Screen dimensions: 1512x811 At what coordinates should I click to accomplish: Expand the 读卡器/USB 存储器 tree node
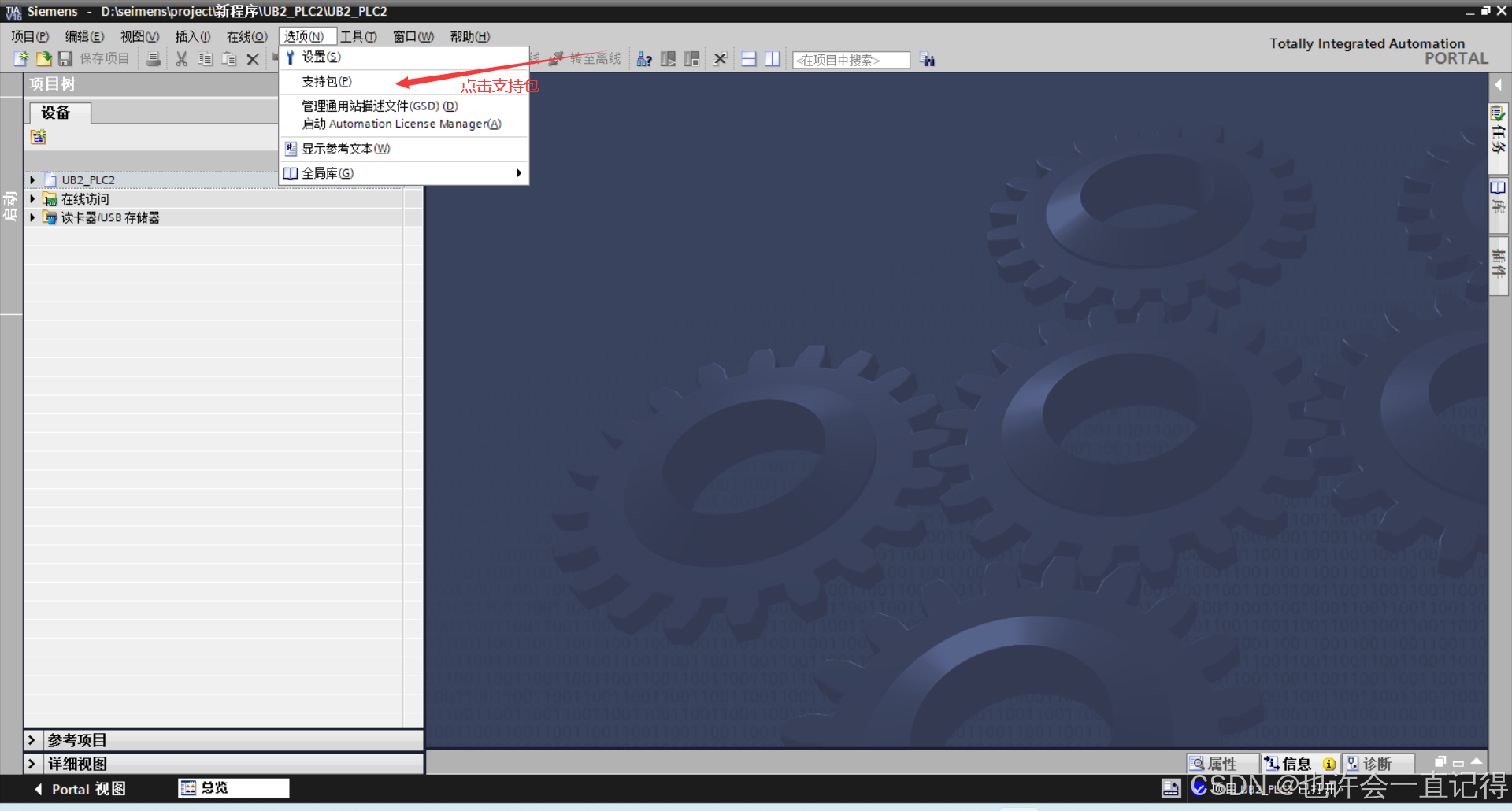32,217
